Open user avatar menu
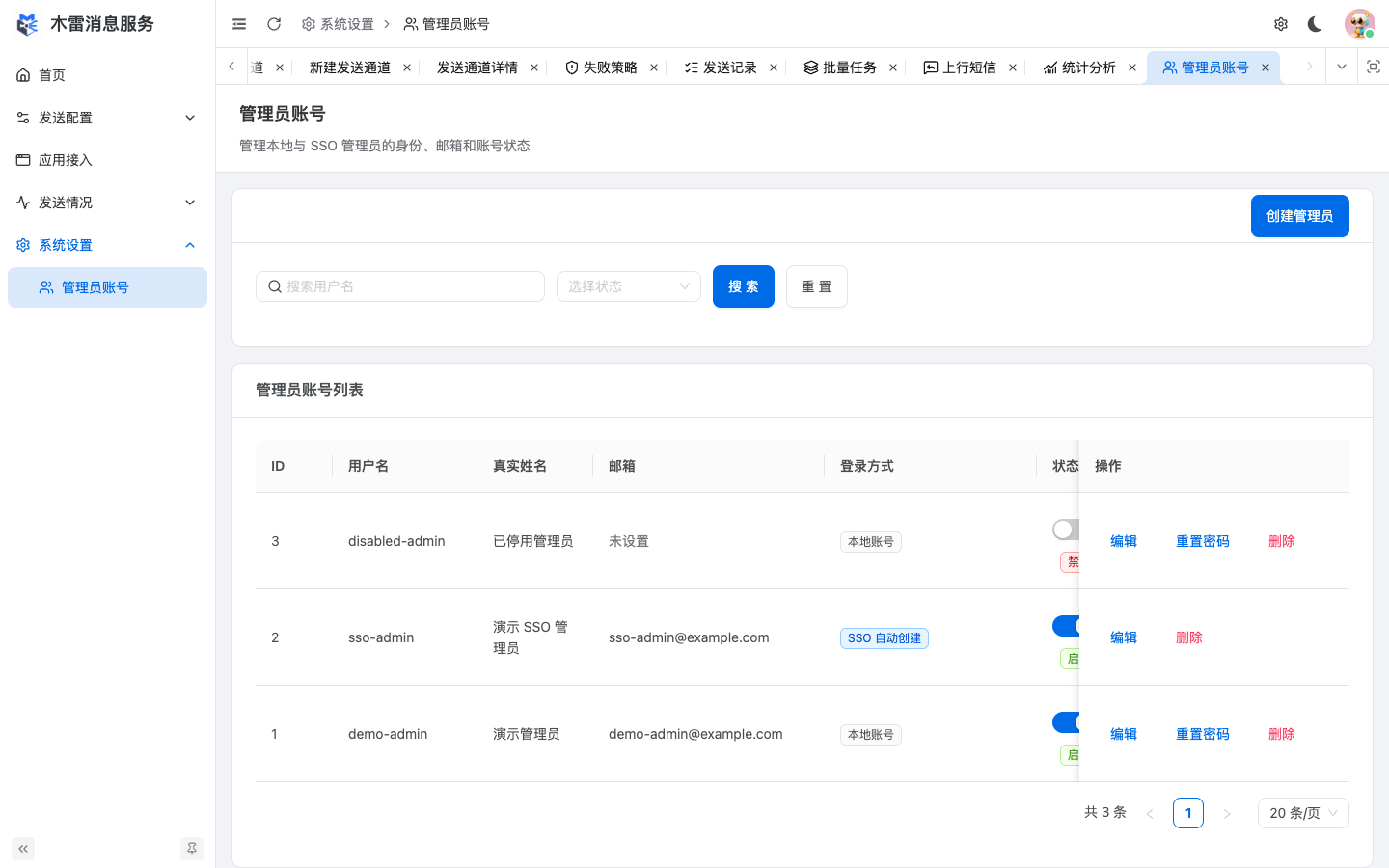Viewport: 1389px width, 868px height. tap(1359, 24)
